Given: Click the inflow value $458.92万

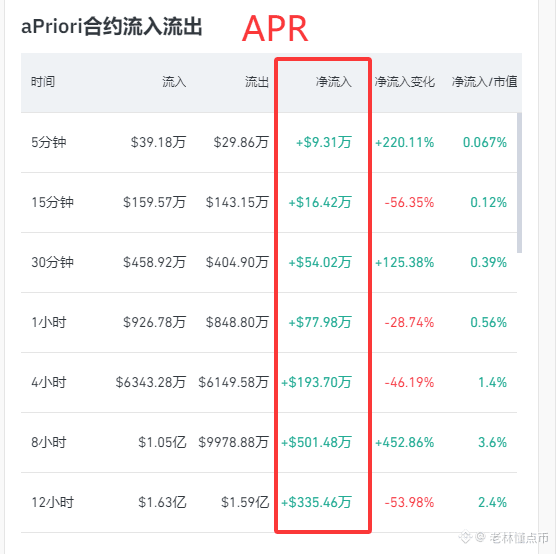Looking at the screenshot, I should tap(155, 262).
